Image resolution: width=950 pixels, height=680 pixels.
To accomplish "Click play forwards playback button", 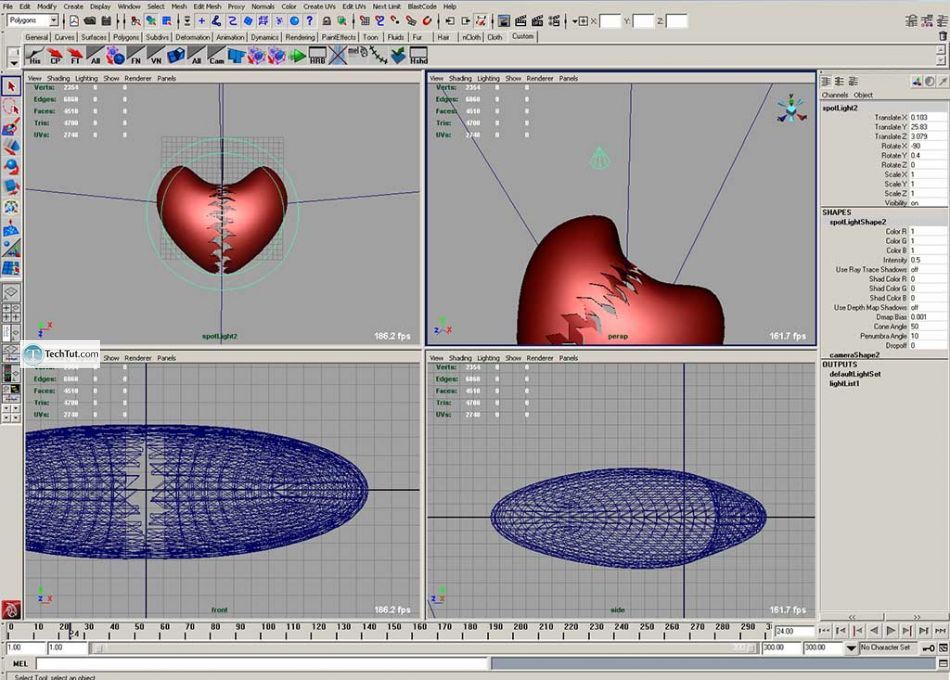I will point(890,631).
